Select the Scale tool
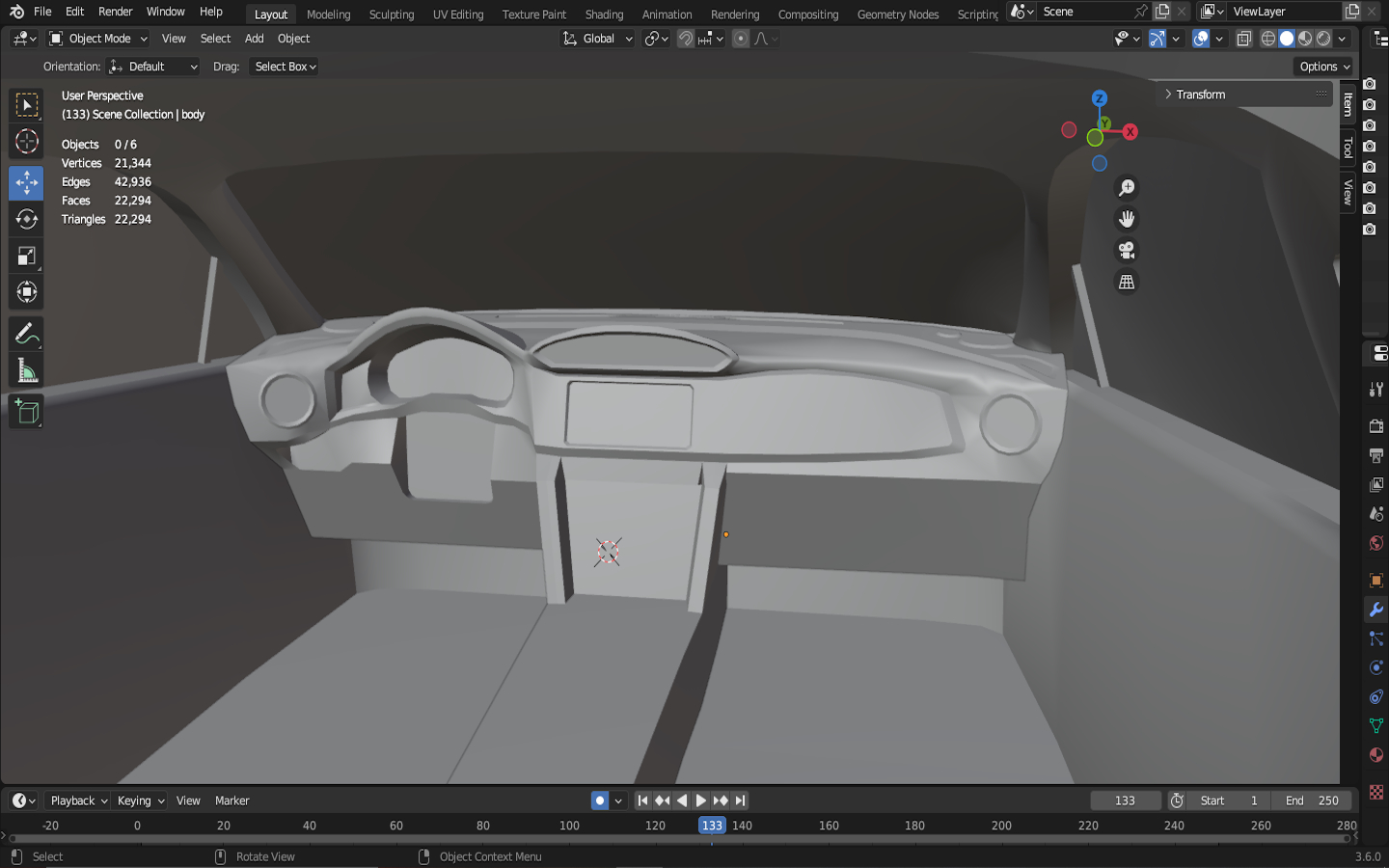 26,256
